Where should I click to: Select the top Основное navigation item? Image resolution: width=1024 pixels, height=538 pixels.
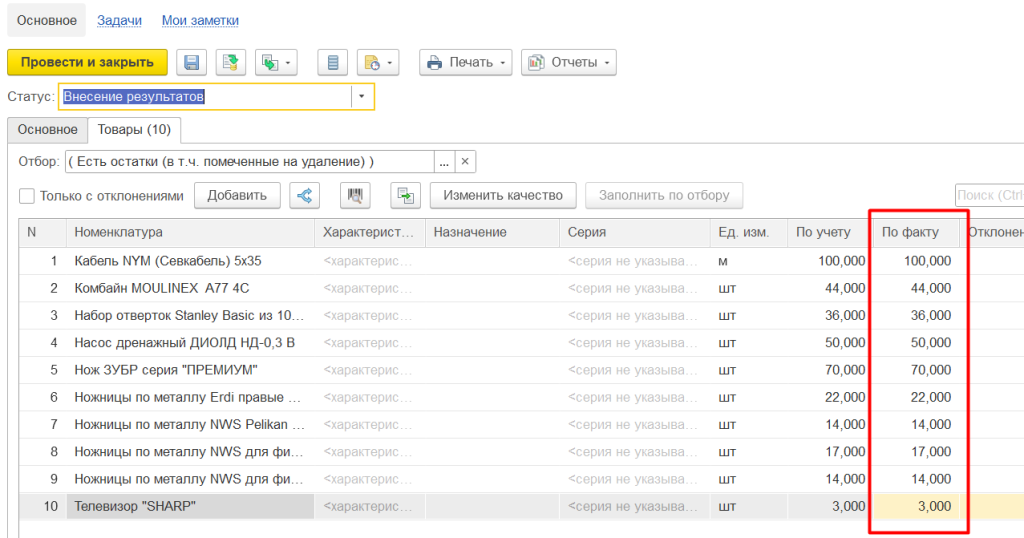(x=47, y=20)
